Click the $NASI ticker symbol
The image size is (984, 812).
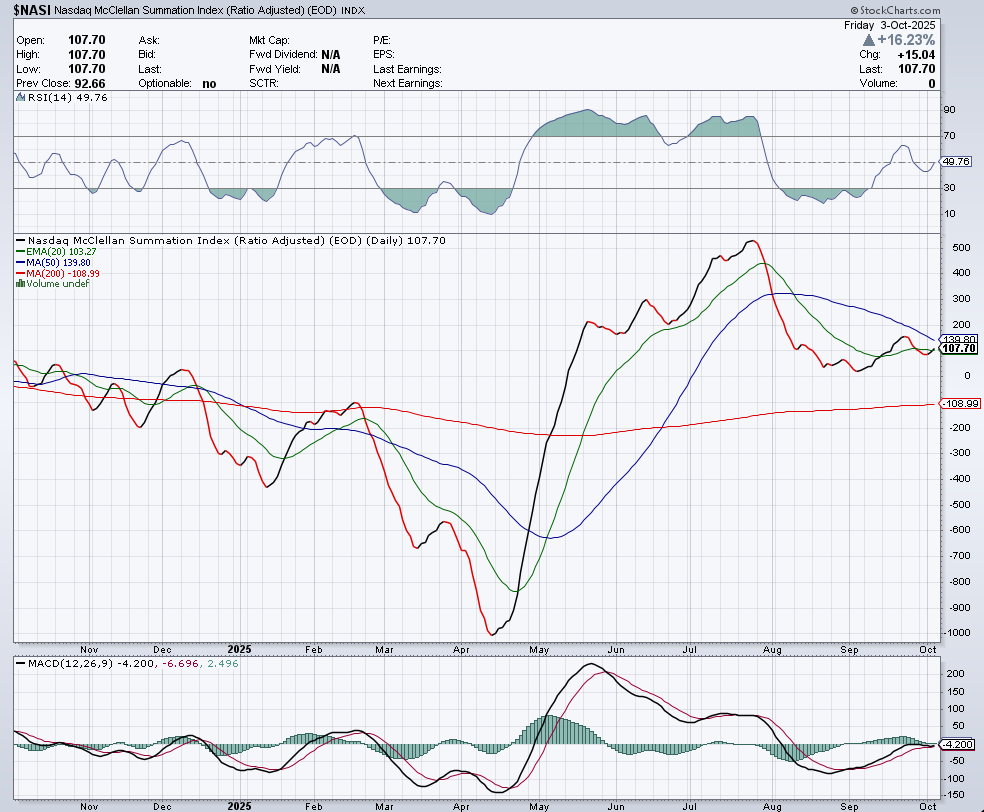point(32,10)
